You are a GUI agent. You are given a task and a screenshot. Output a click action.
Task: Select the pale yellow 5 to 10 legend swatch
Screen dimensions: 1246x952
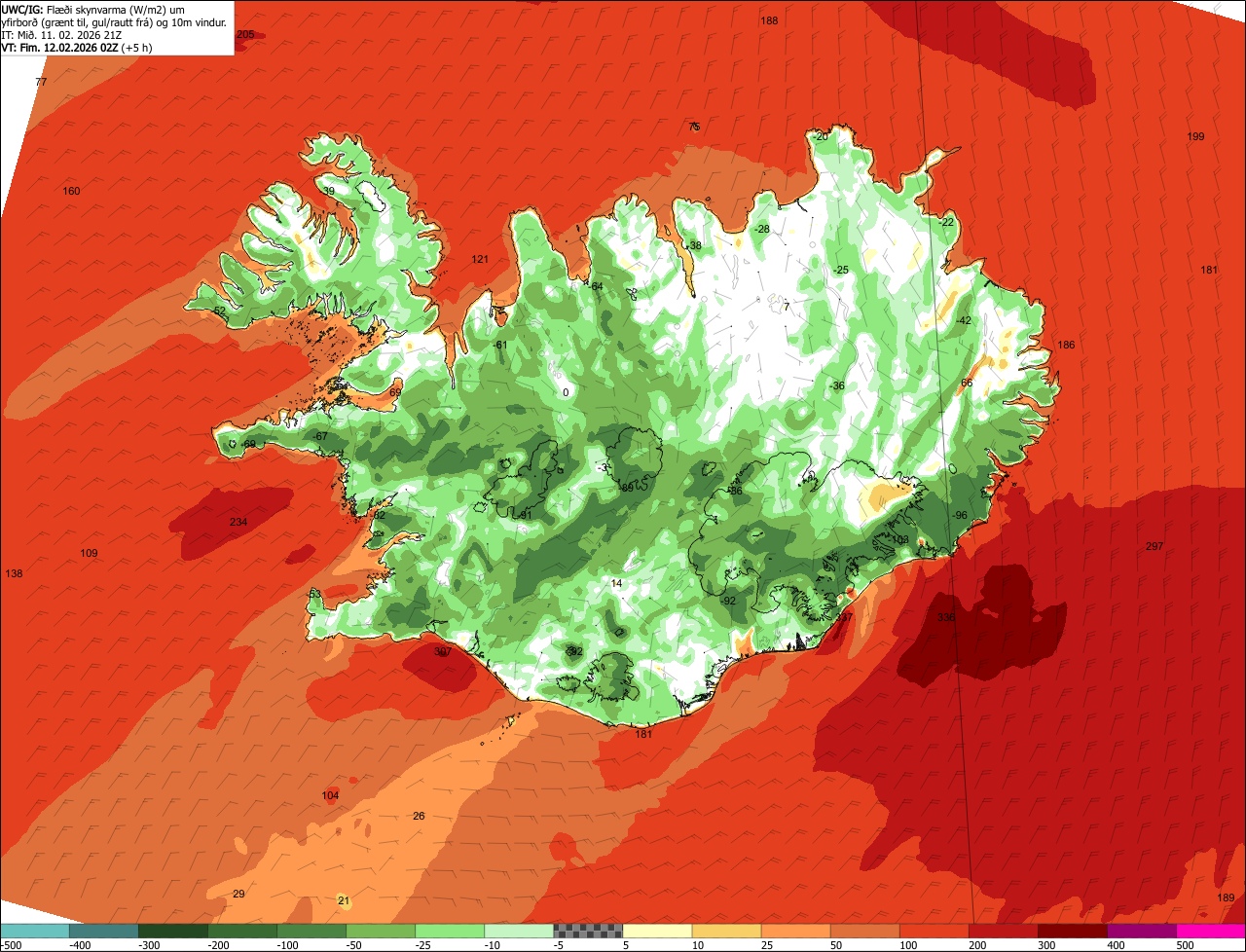[x=657, y=930]
